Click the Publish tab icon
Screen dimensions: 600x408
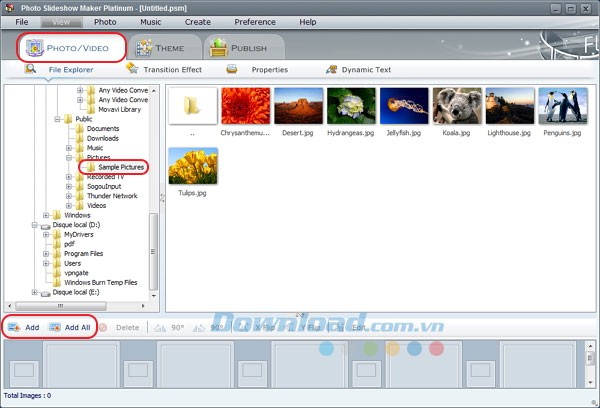[219, 47]
